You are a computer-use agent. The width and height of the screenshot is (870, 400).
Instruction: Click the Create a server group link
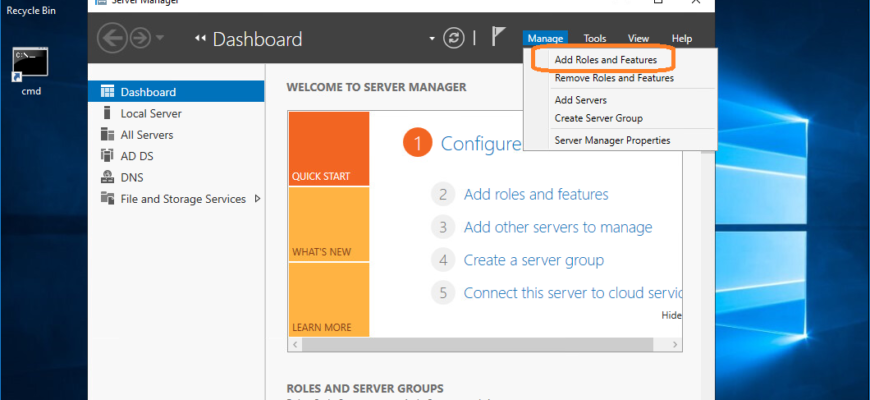[x=534, y=260]
